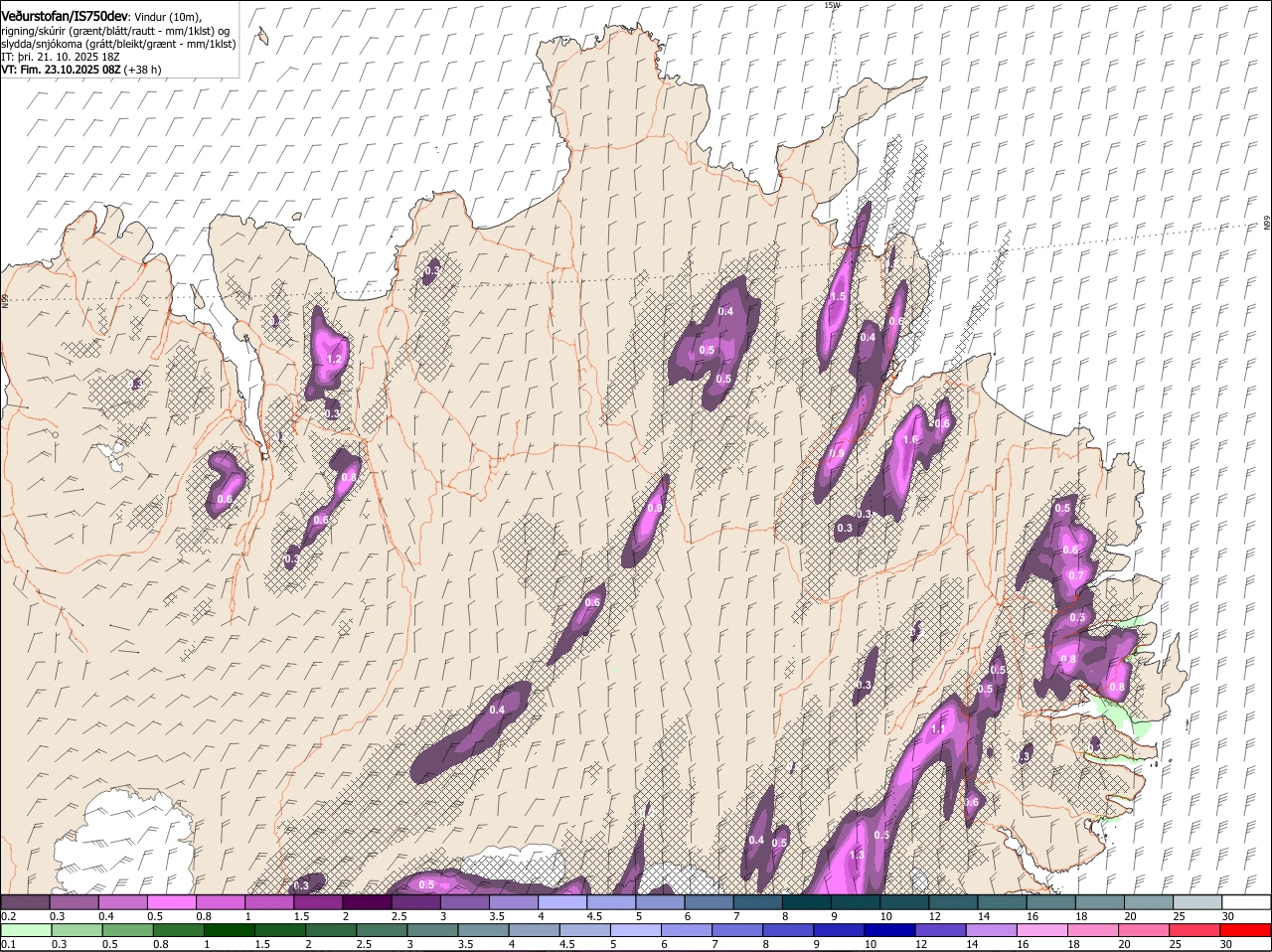Click the 0.7 precipitation value on the map

pos(1076,576)
